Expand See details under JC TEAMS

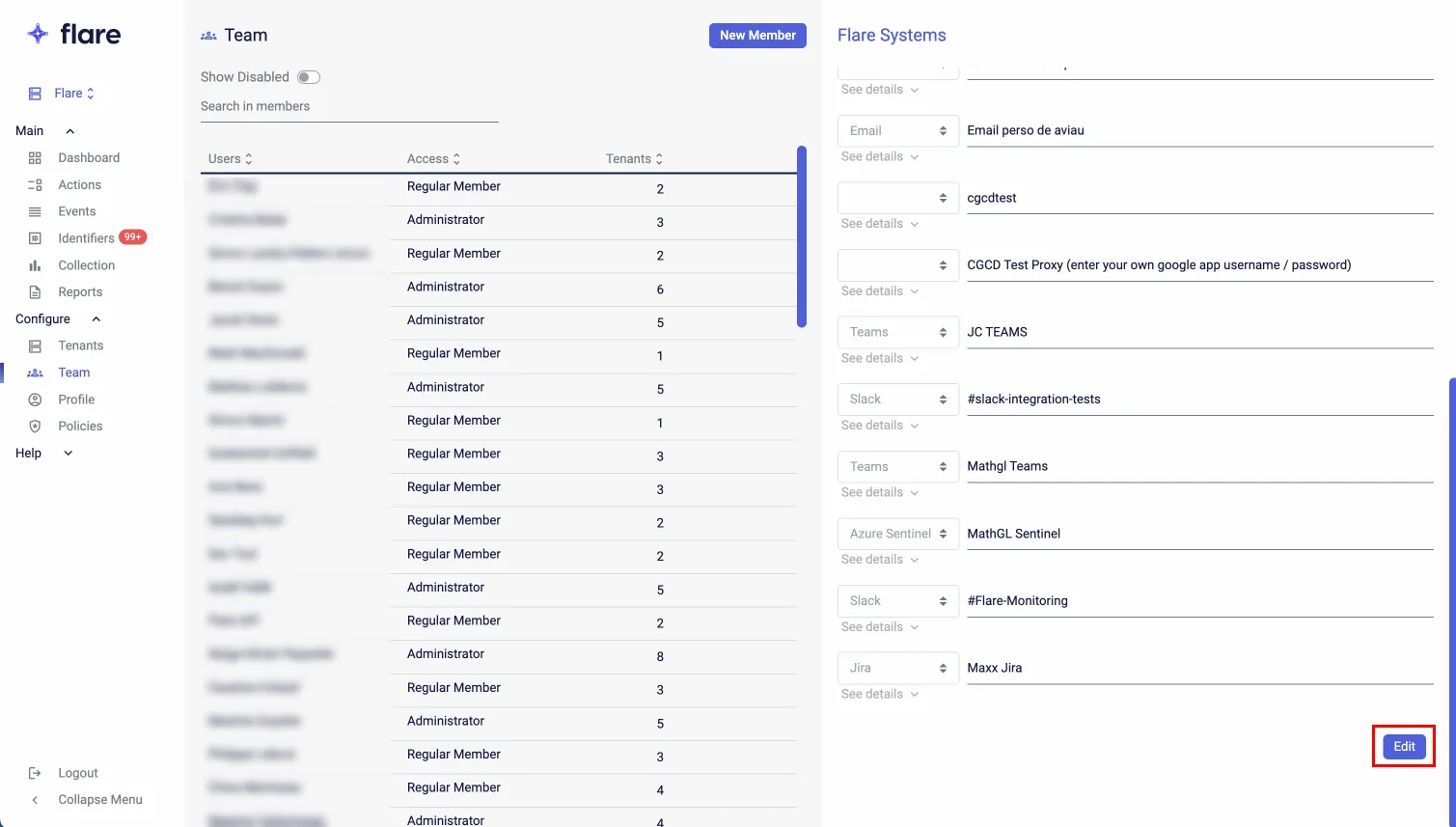879,358
